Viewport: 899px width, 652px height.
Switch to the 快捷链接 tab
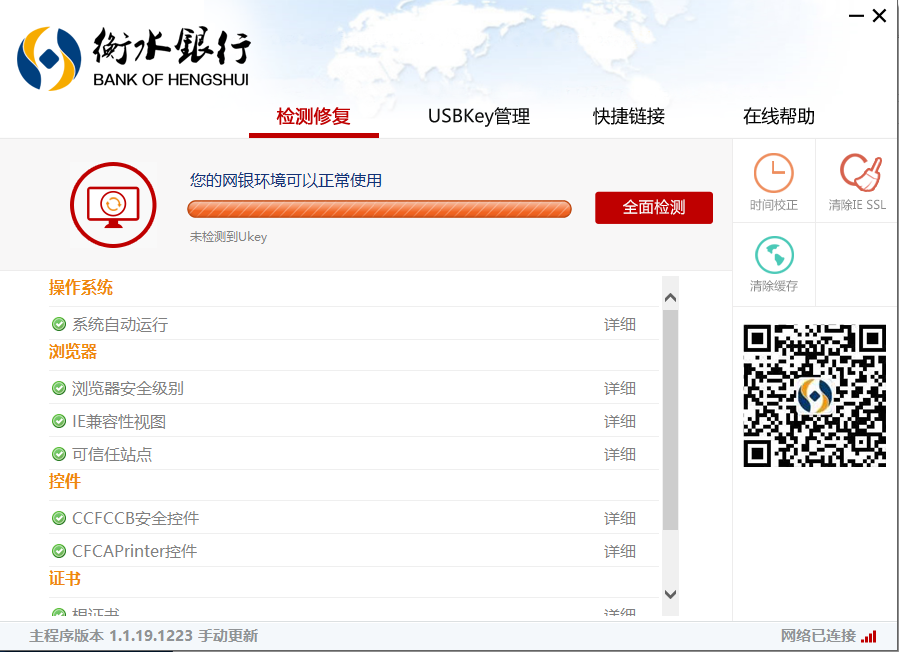coord(626,116)
